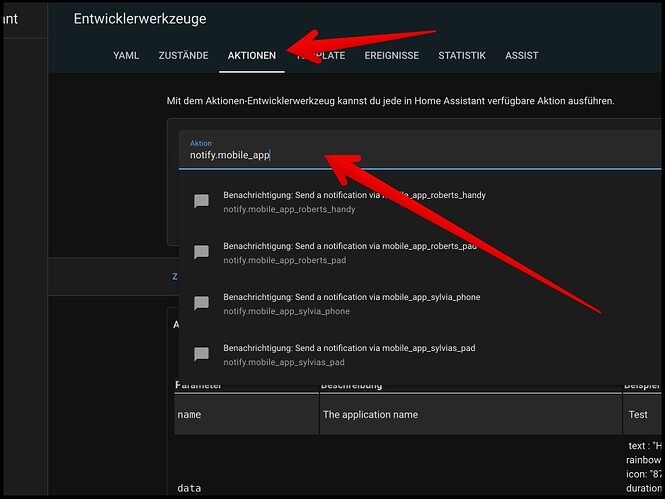
Task: Open the ASSIST tab
Action: (x=522, y=56)
